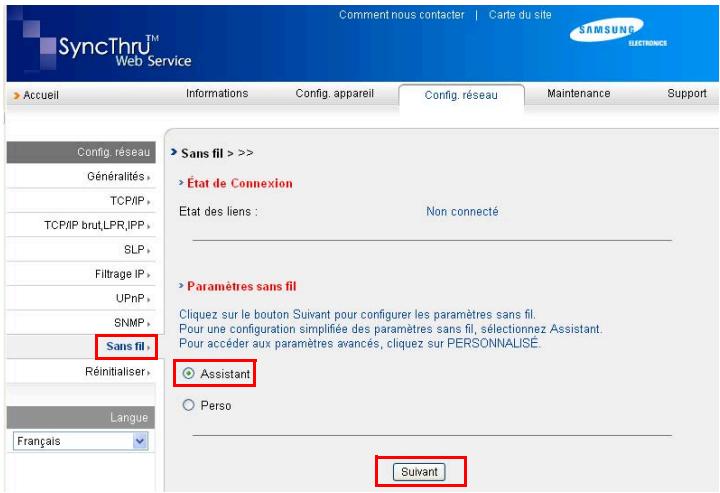Open Sans fil sidebar item

pyautogui.click(x=125, y=346)
